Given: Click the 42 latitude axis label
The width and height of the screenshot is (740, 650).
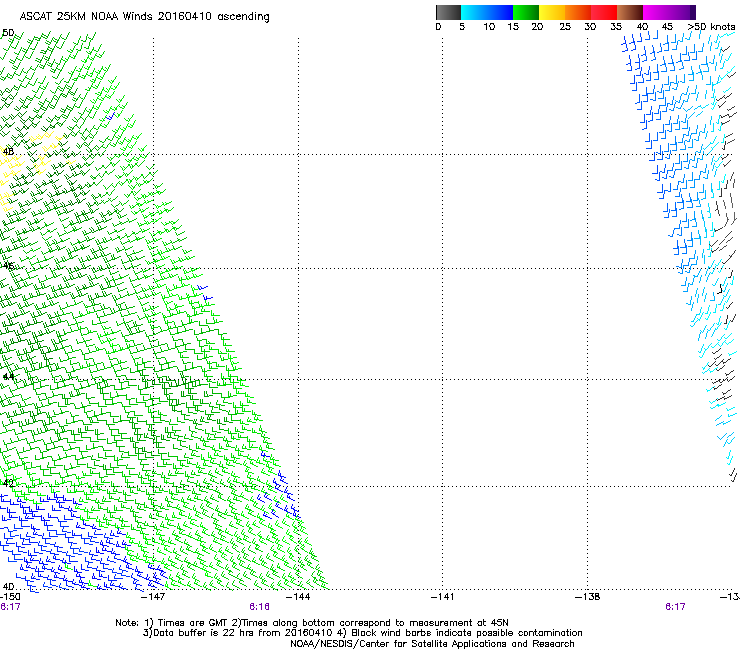Looking at the screenshot, I should click(8, 483).
